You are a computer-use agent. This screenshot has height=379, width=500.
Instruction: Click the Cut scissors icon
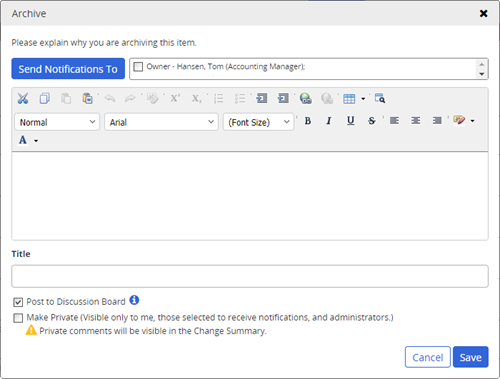[23, 99]
